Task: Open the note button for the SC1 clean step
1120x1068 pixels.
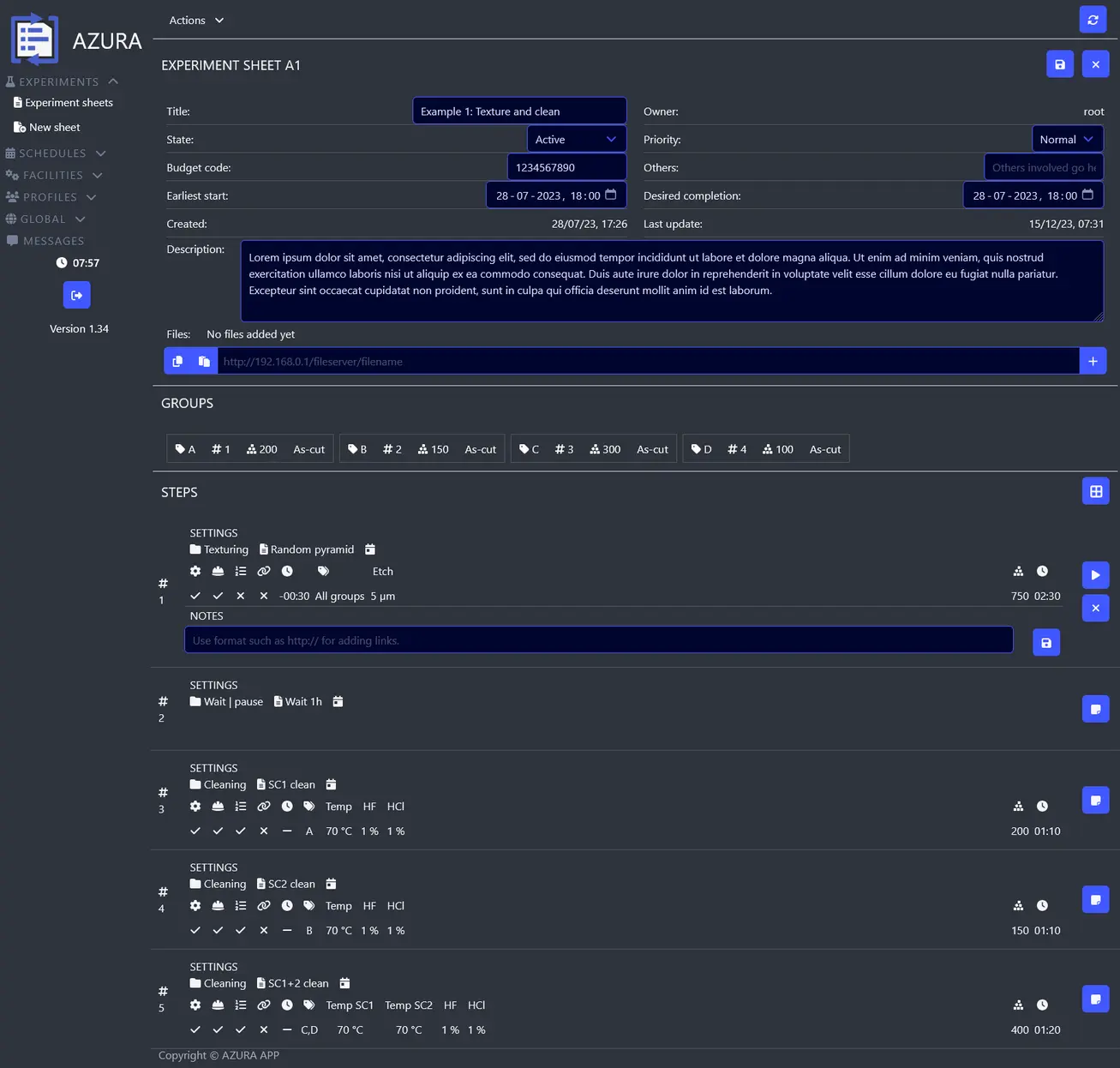Action: click(x=1095, y=800)
